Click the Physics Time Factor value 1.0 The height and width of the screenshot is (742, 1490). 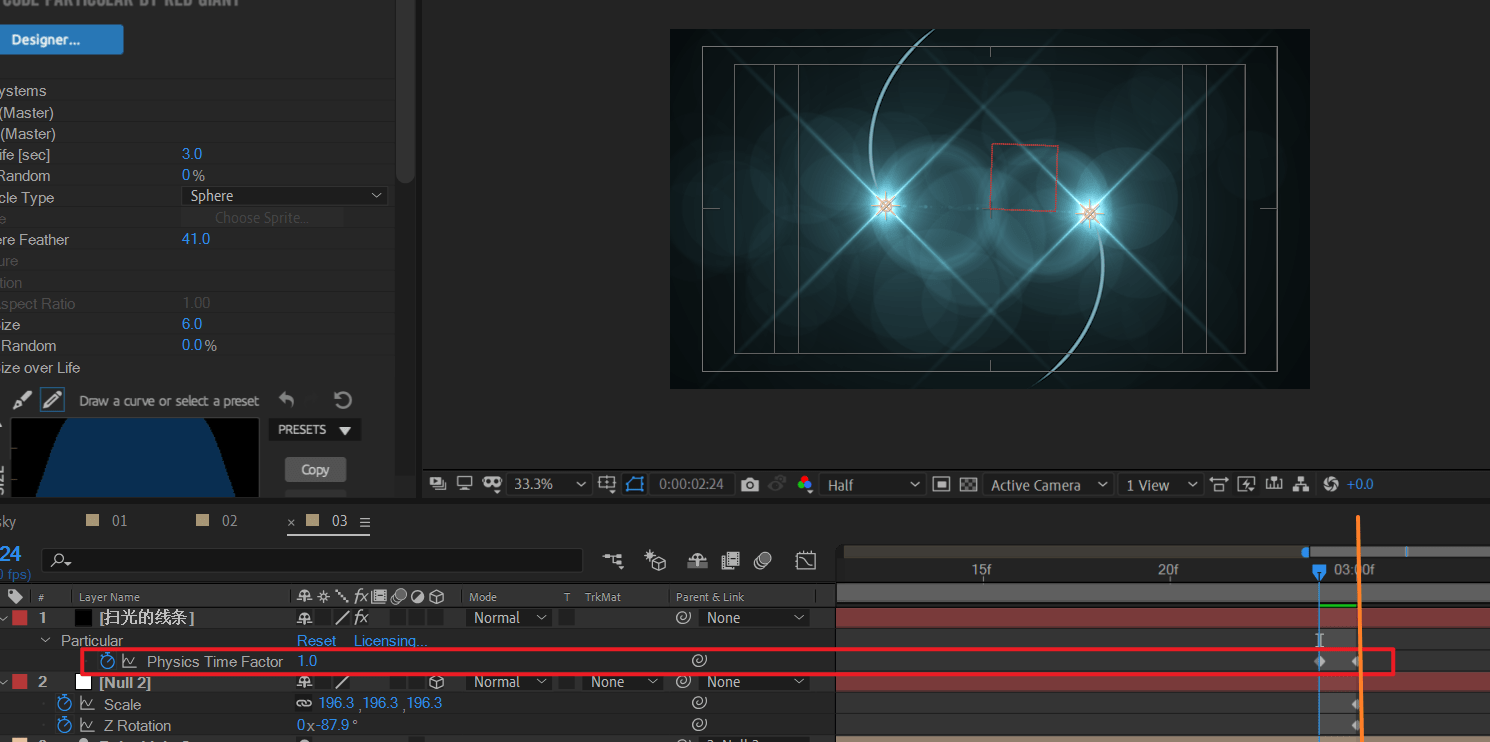click(x=307, y=661)
